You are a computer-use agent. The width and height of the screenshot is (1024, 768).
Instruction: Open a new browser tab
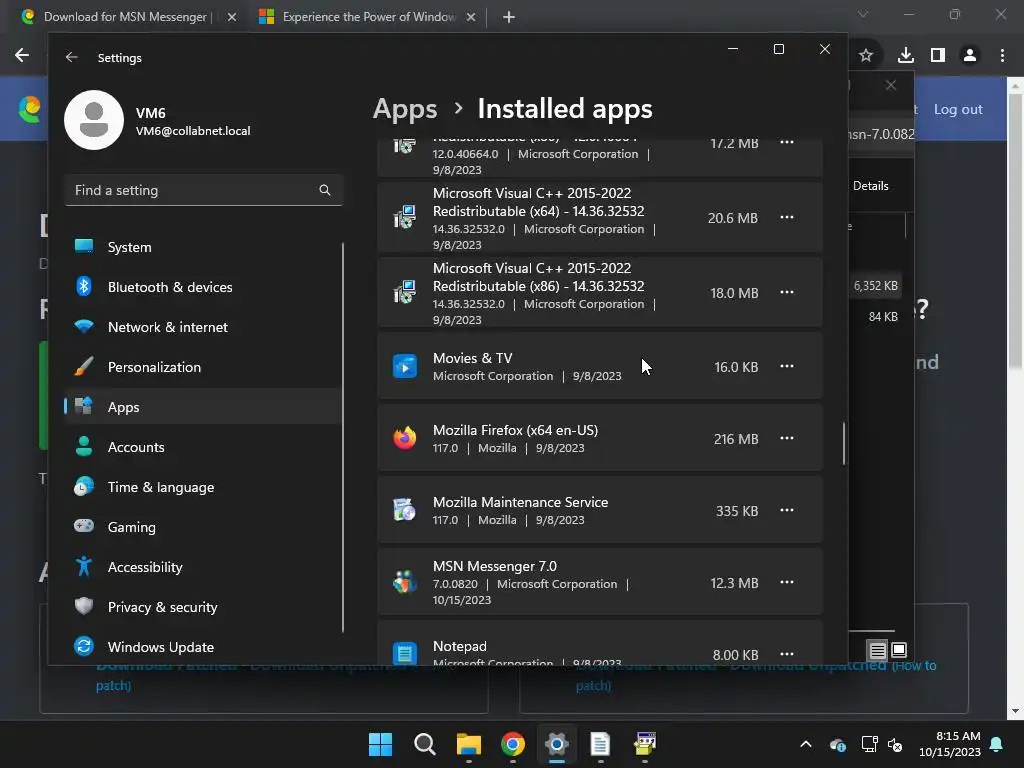pyautogui.click(x=509, y=17)
